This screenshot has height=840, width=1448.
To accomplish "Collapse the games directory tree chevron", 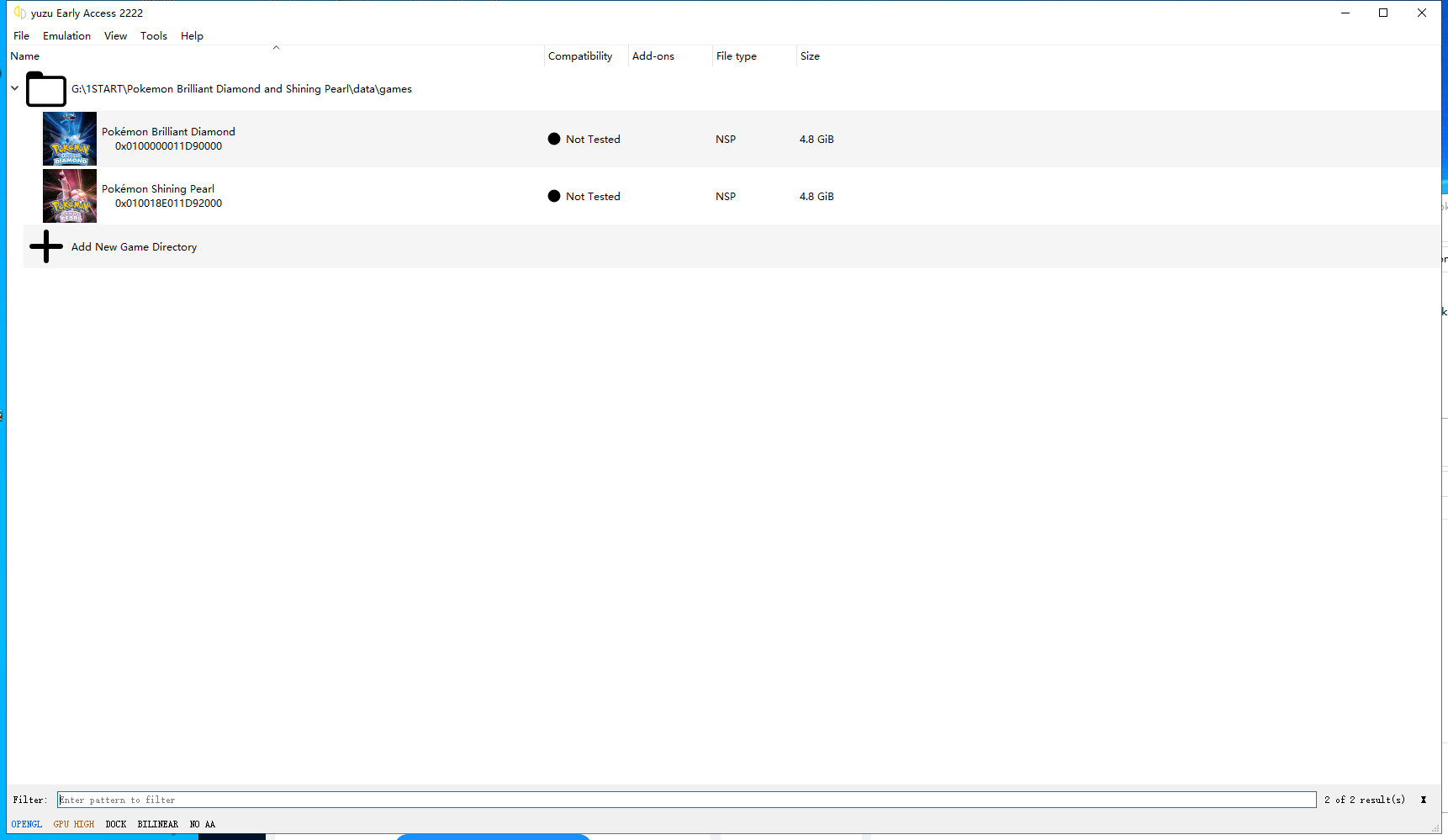I will click(x=15, y=88).
